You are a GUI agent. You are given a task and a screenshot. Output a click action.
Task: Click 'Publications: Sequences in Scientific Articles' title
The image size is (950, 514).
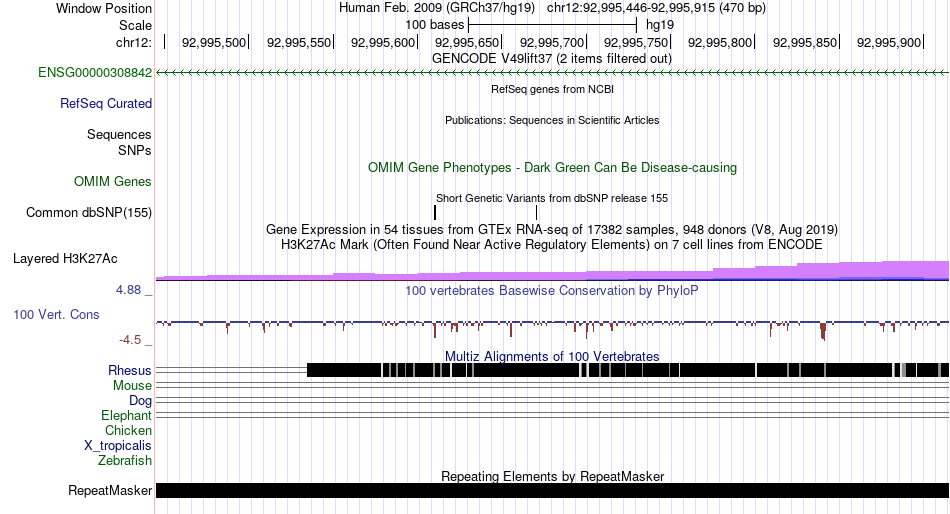point(552,120)
